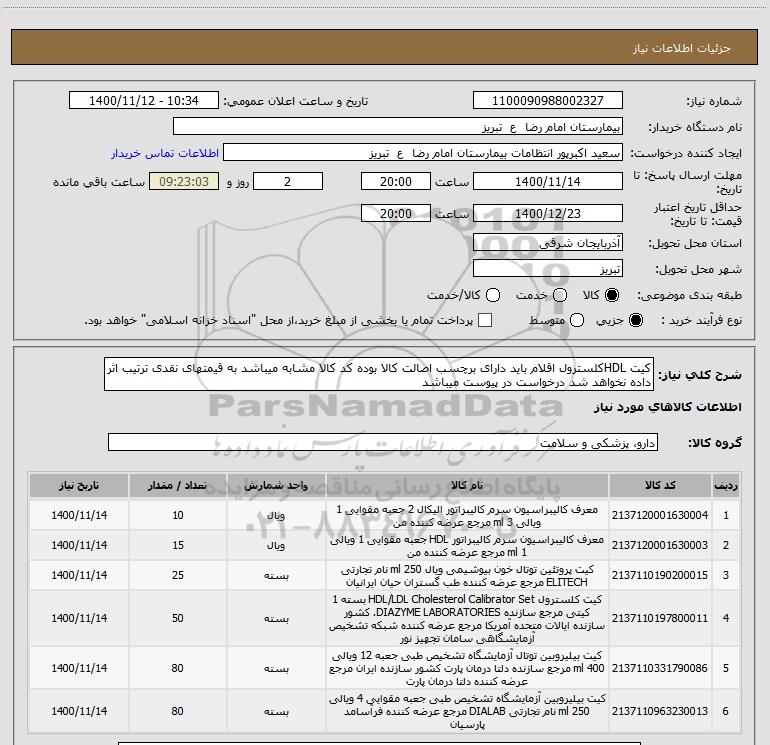This screenshot has height=745, width=770.
Task: Click the نام کالا column header
Action: point(467,485)
